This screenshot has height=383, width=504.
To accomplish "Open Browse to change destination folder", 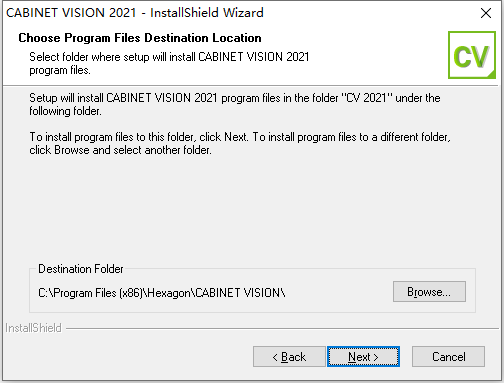I will (429, 292).
